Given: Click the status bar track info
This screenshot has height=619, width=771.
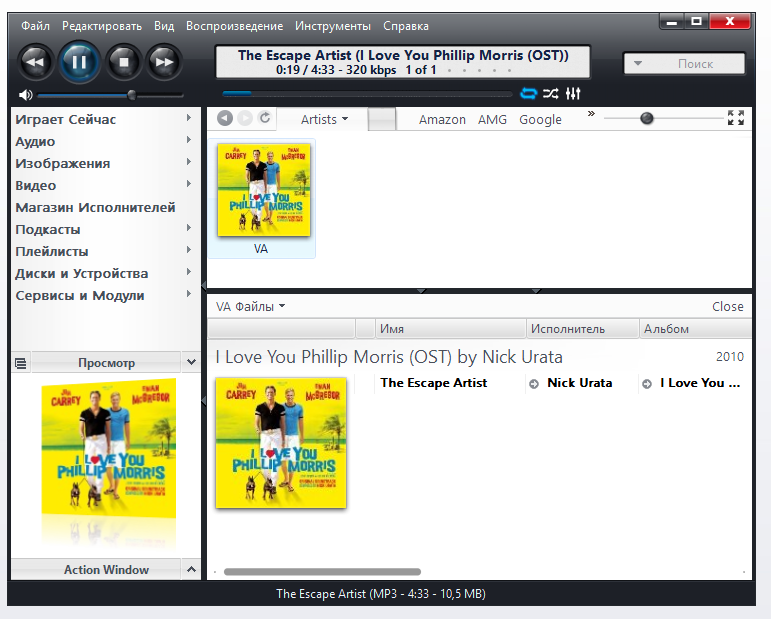Looking at the screenshot, I should click(381, 593).
